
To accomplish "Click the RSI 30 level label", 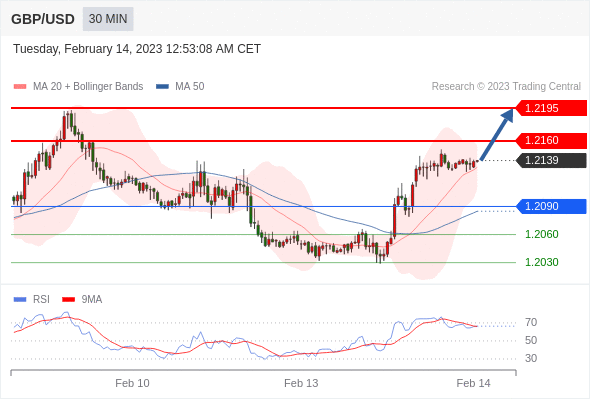I will click(x=531, y=358).
